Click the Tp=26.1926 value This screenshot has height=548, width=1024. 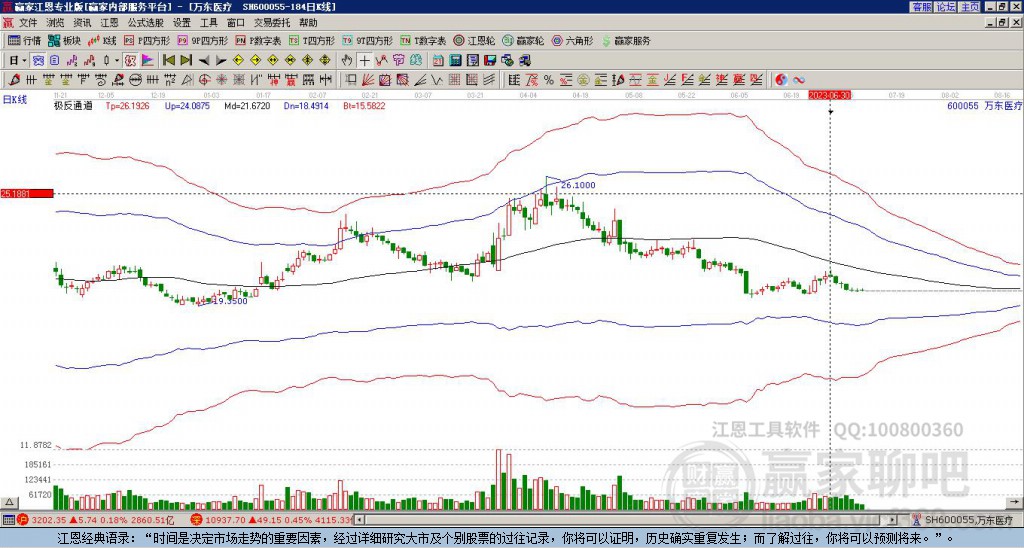click(x=127, y=105)
